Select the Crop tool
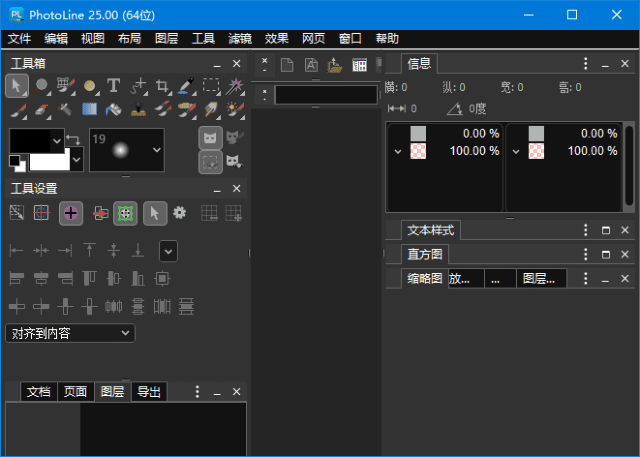Screen dimensions: 640x457 162,86
